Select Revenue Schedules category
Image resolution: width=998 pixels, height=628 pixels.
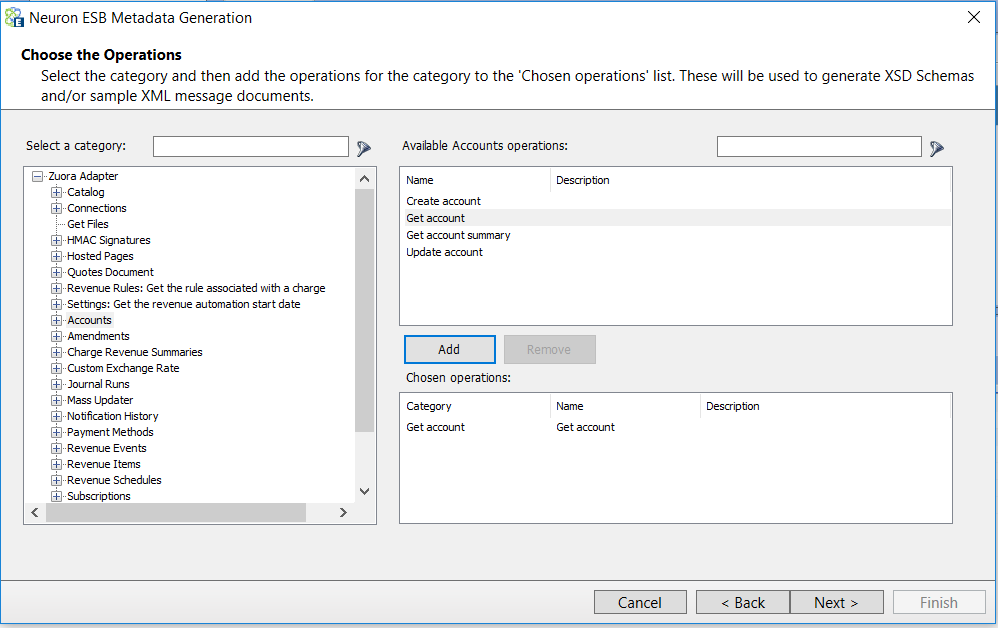pos(115,480)
